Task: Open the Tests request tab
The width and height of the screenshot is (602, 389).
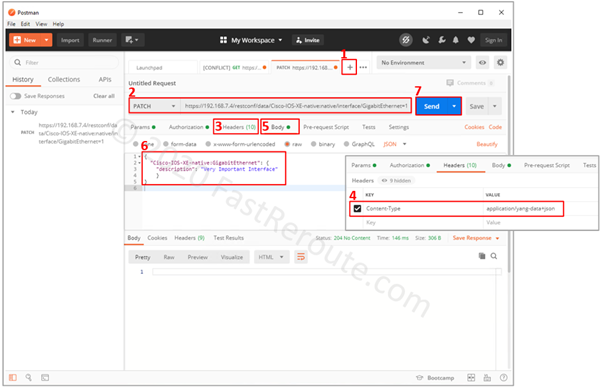Action: 369,127
